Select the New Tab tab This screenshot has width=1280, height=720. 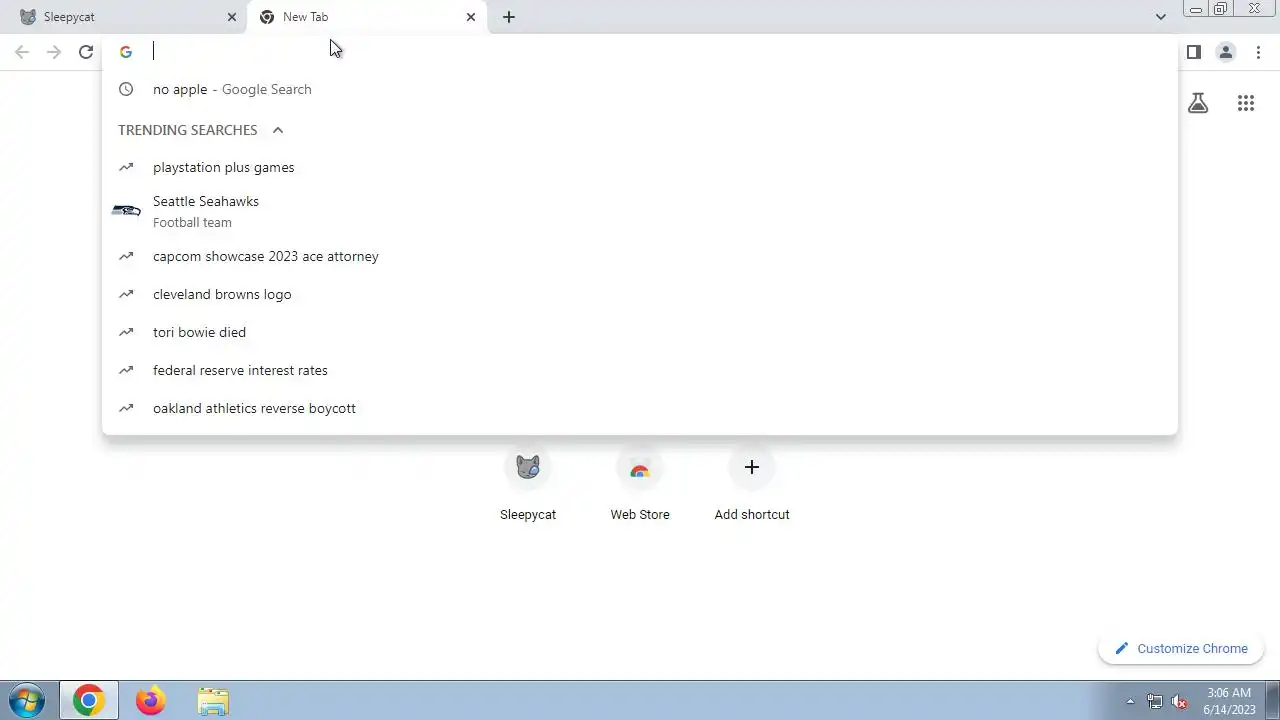(367, 17)
